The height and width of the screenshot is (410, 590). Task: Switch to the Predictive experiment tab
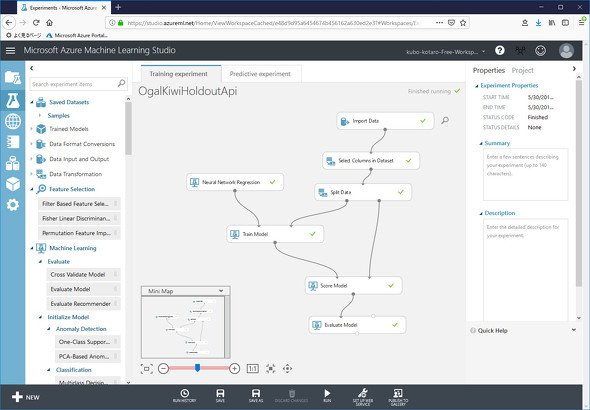(x=260, y=74)
